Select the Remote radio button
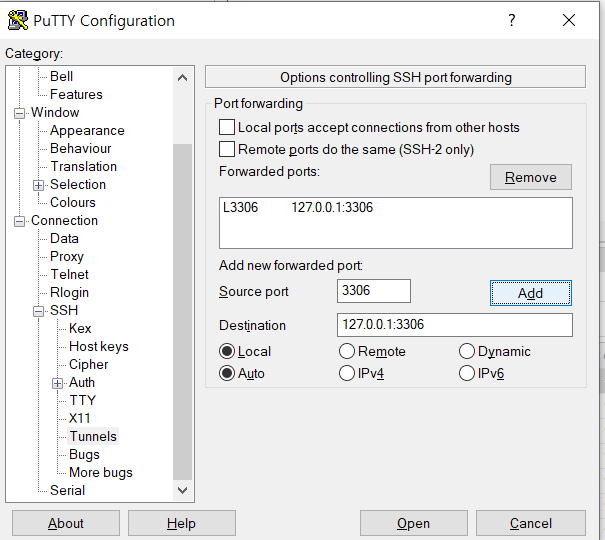 pyautogui.click(x=346, y=351)
